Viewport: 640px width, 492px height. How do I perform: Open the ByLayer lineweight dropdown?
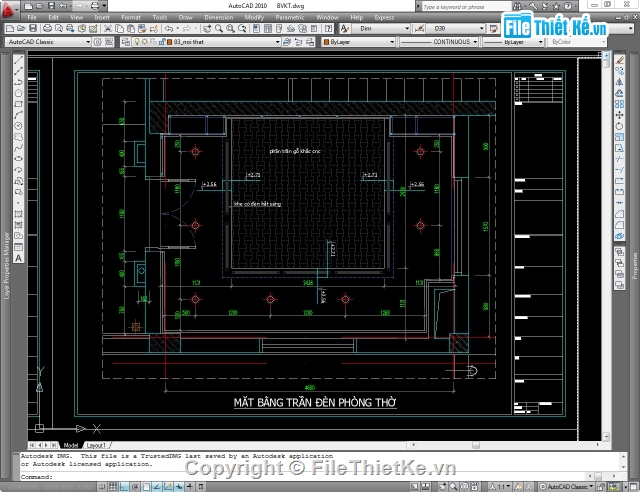coord(540,42)
